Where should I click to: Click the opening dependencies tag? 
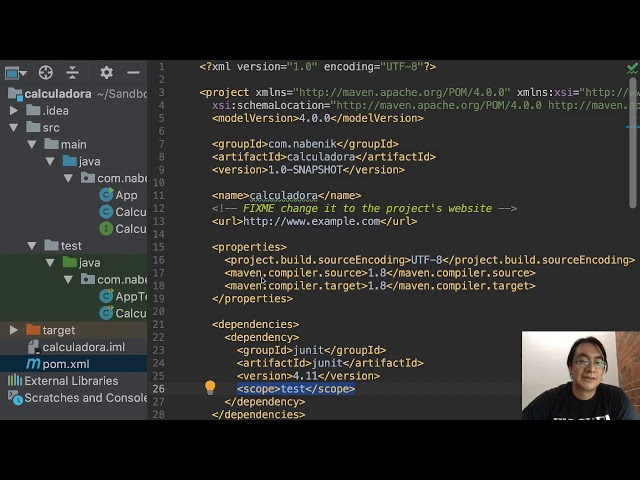tap(256, 324)
